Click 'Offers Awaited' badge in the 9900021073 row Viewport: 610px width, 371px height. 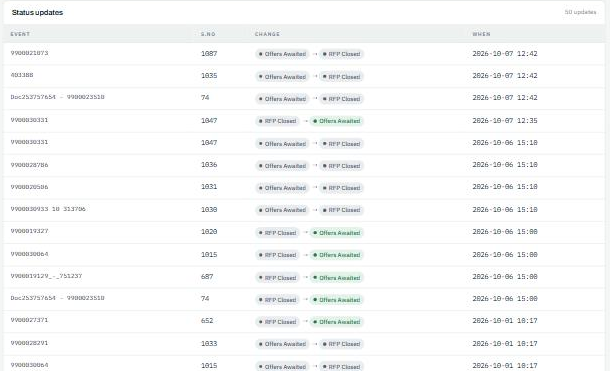(282, 54)
